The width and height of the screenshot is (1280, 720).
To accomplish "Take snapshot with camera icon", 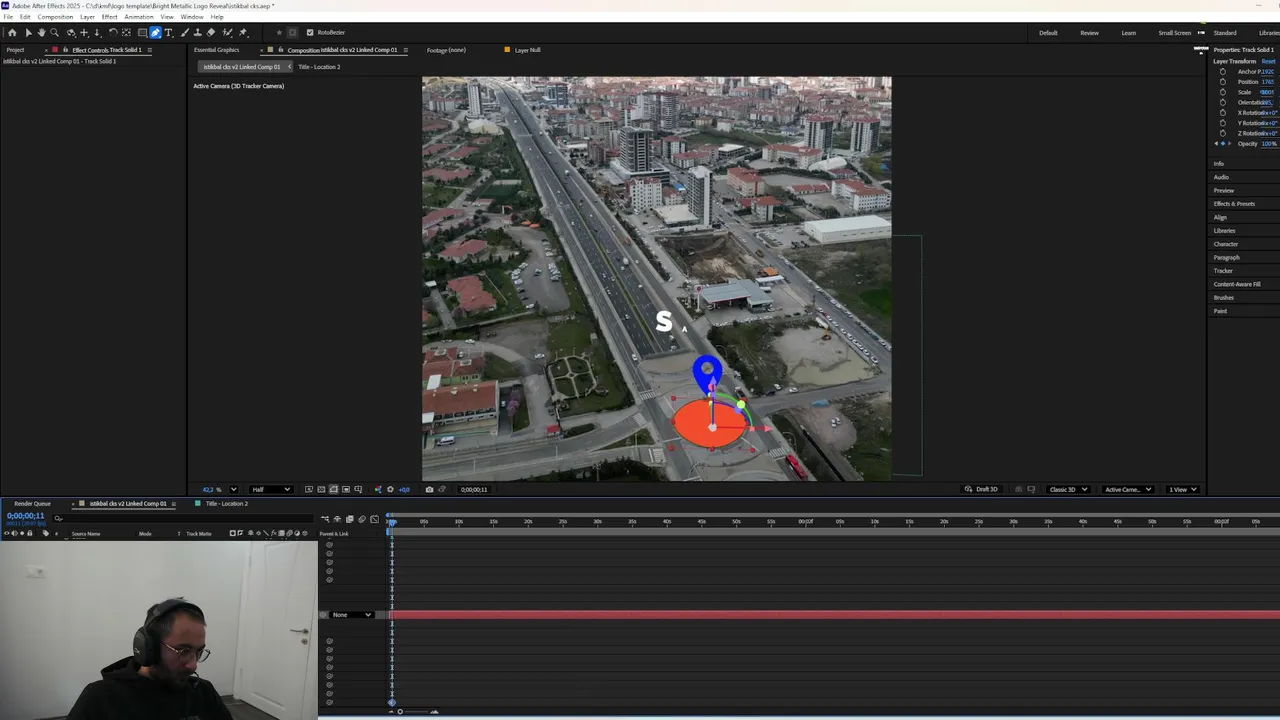I will (429, 490).
